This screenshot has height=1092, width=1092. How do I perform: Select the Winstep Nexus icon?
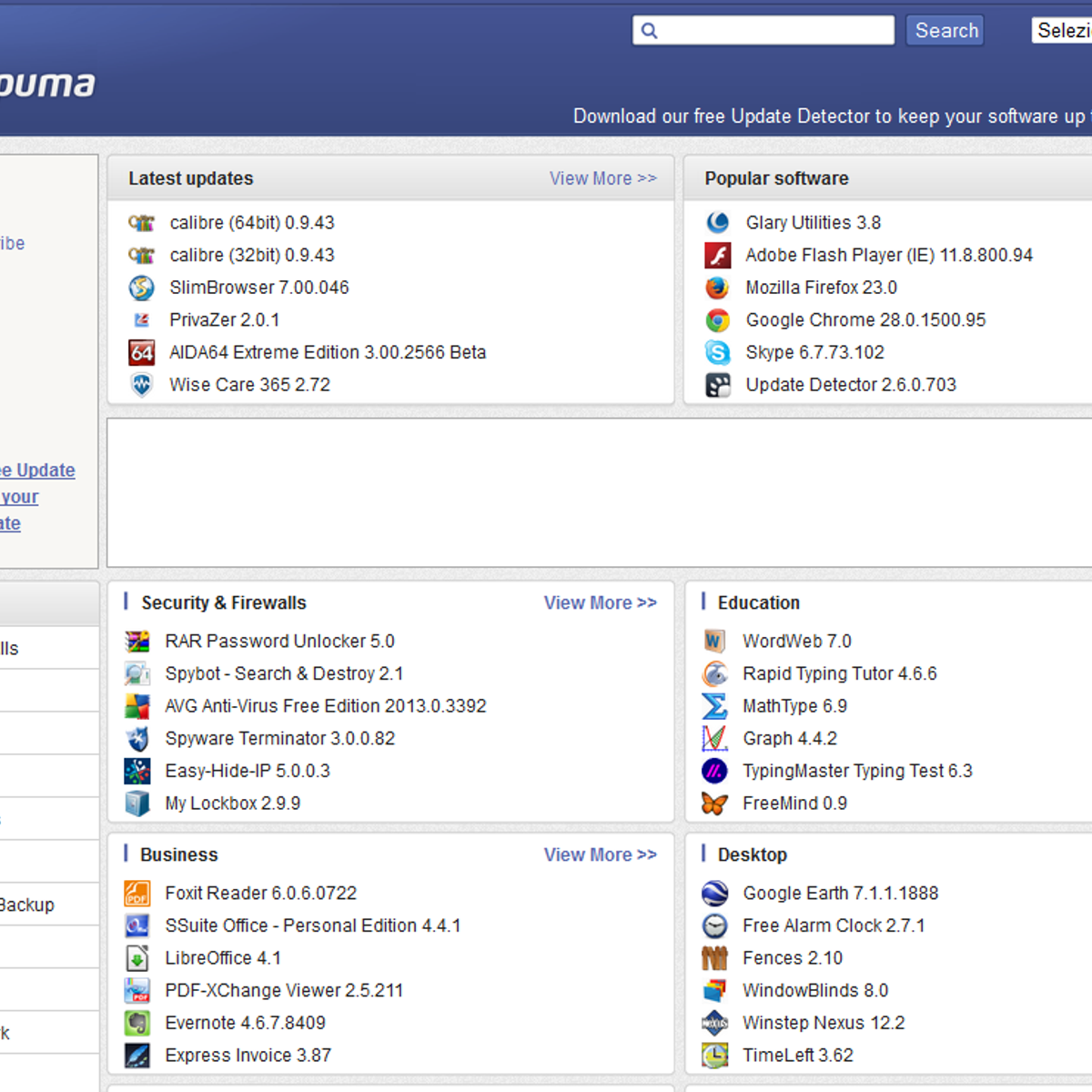tap(714, 1023)
